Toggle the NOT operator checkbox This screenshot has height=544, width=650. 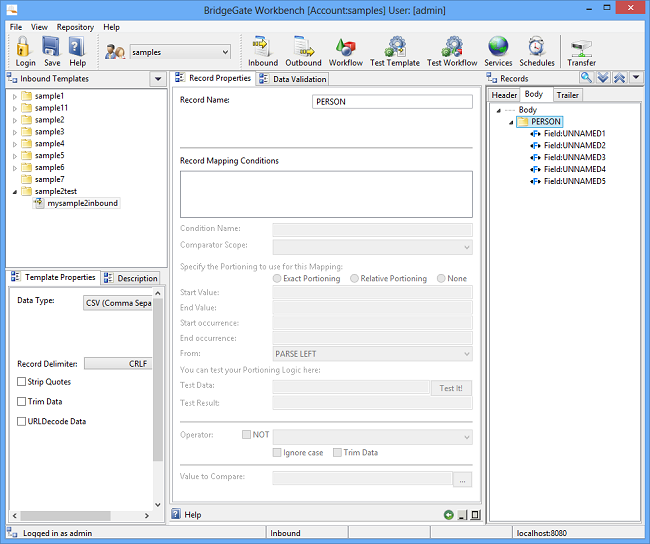(x=246, y=435)
